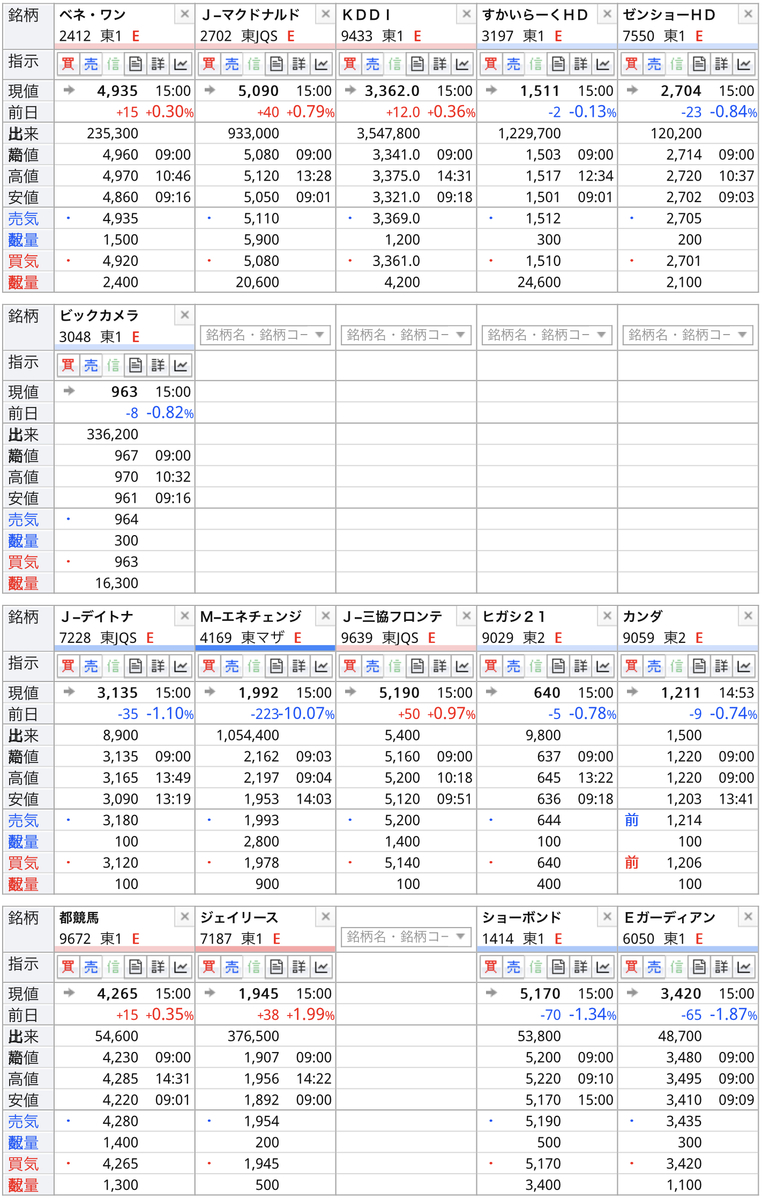Viewport: 762px width, 1200px height.
Task: Click the 売 sell icon for すかいらーくHD
Action: click(x=513, y=64)
